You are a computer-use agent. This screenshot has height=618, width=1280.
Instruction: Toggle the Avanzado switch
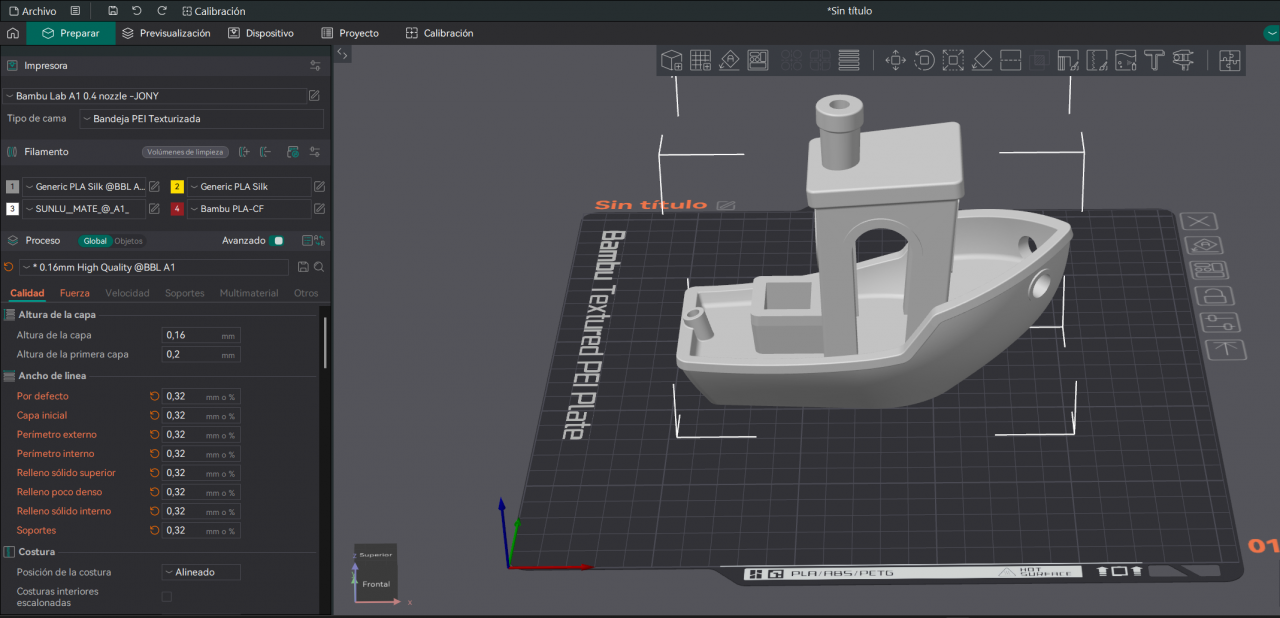[278, 241]
